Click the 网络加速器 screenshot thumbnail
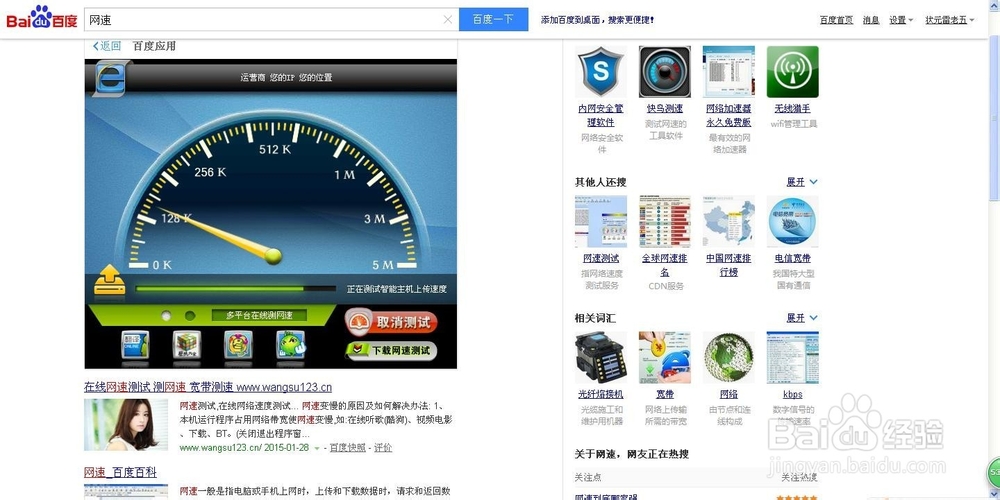 (728, 71)
